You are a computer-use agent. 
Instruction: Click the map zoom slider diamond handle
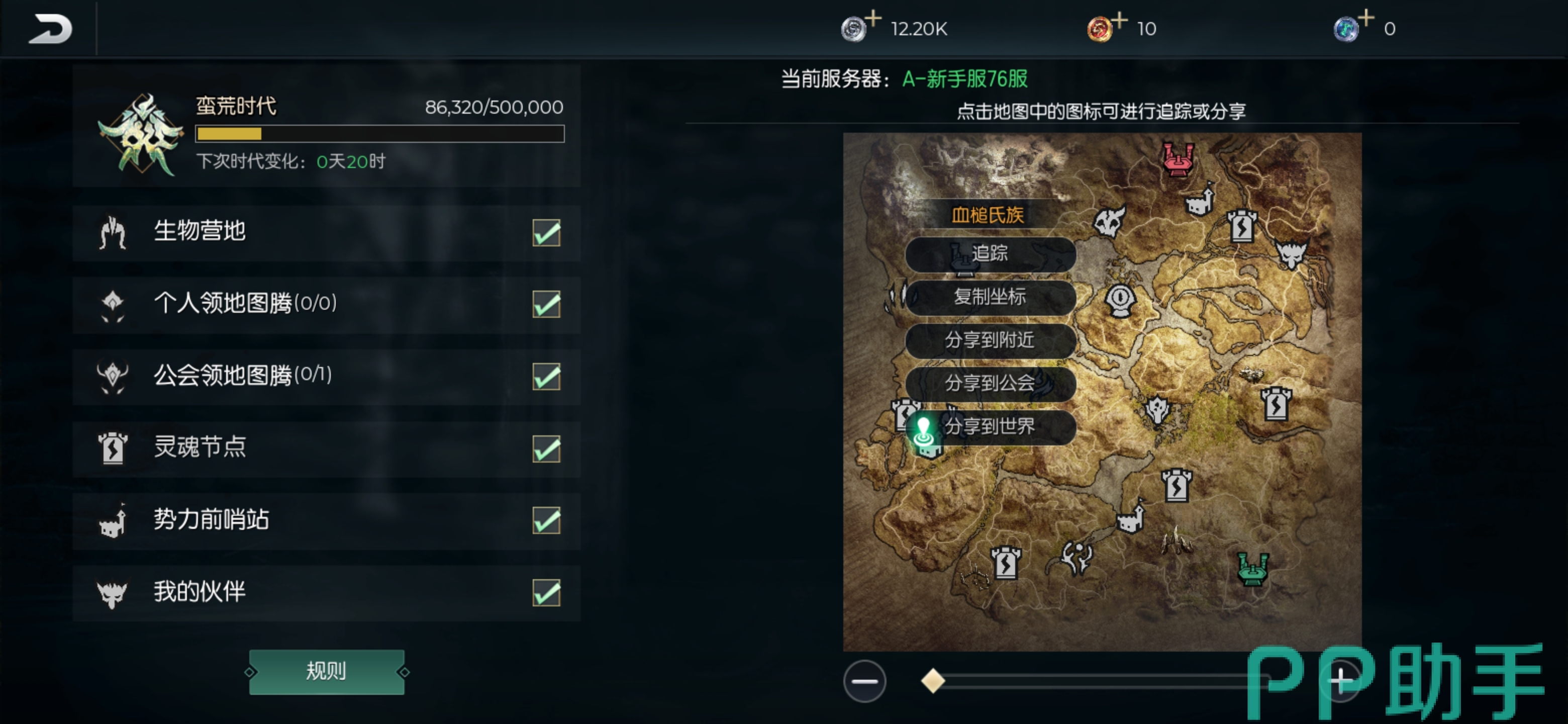tap(933, 681)
